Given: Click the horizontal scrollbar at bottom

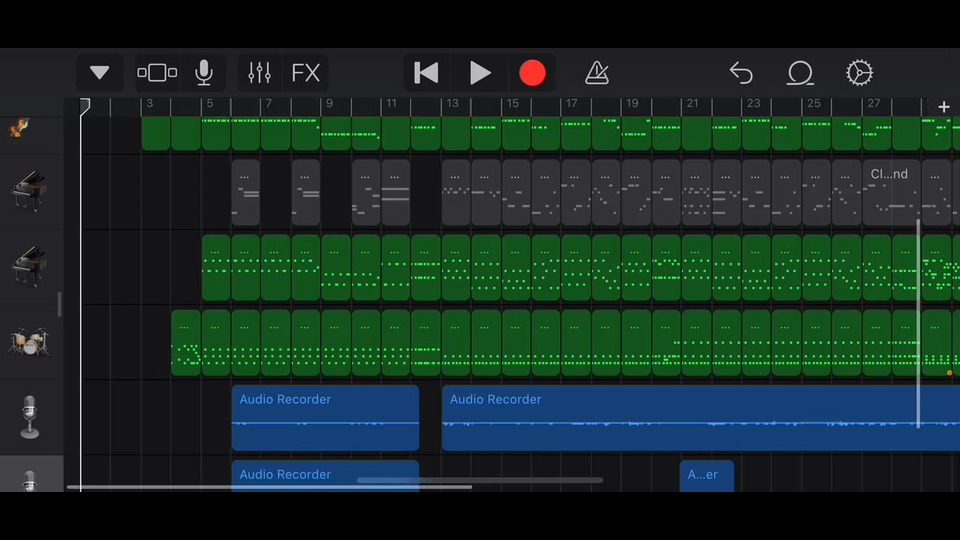Looking at the screenshot, I should tap(269, 487).
